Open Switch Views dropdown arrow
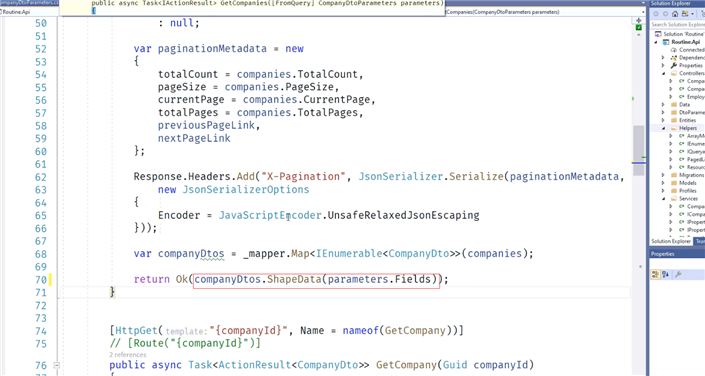This screenshot has width=705, height=376. click(692, 14)
